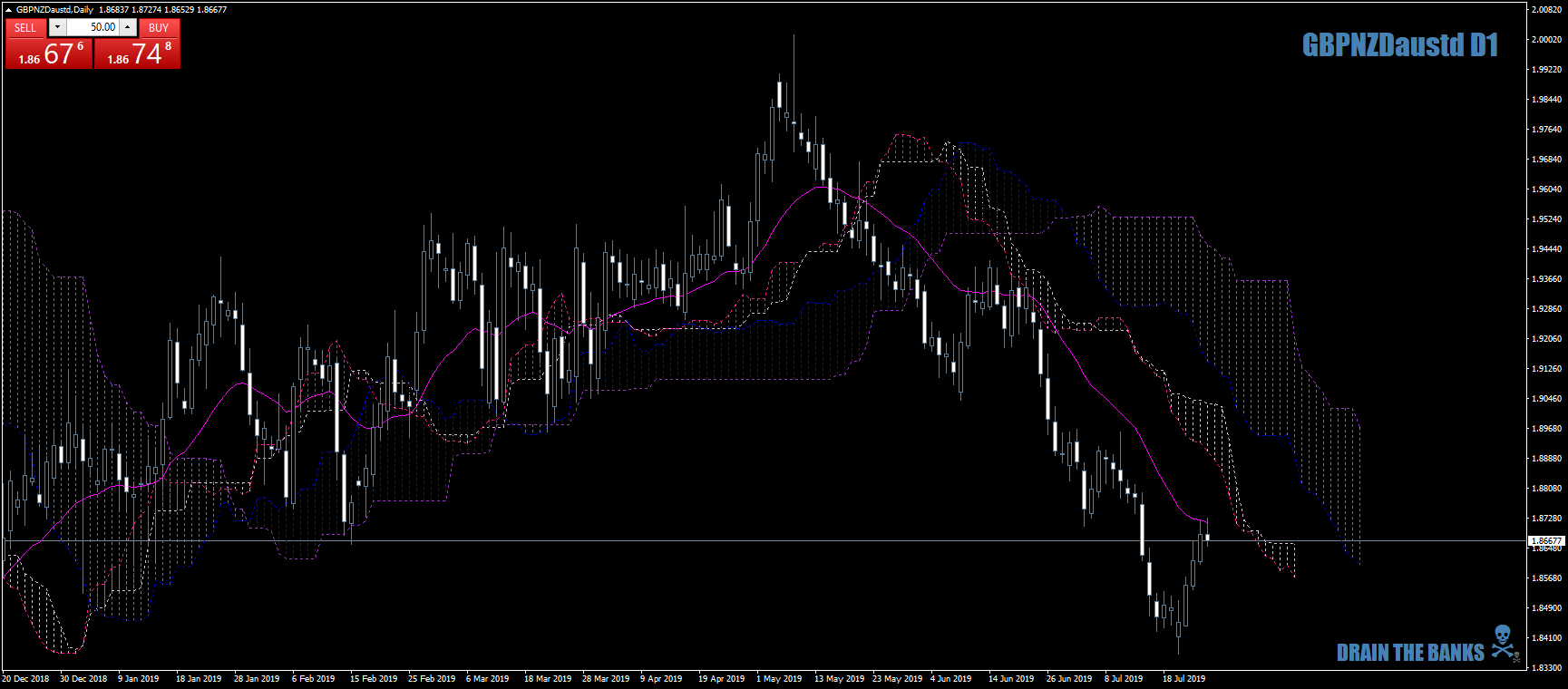The image size is (1568, 689).
Task: Focus the 50.00 volume input field
Action: (x=93, y=27)
